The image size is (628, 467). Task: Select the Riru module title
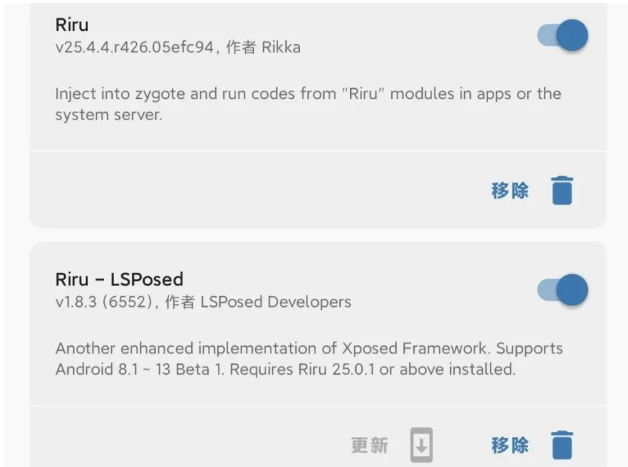(72, 25)
